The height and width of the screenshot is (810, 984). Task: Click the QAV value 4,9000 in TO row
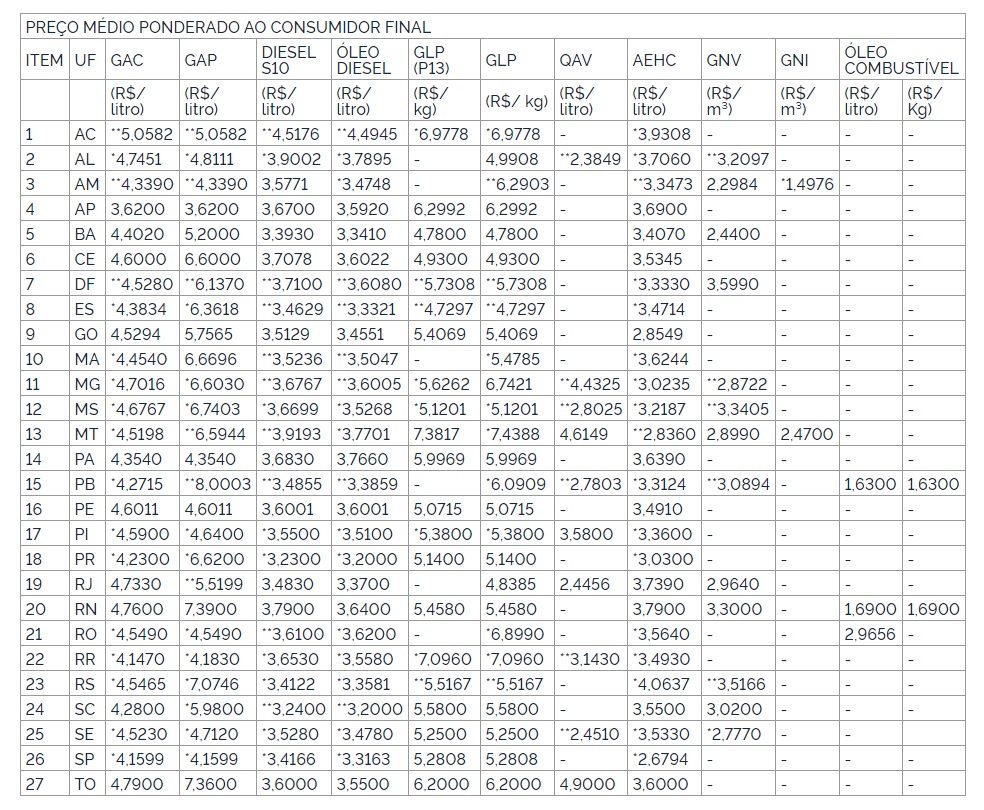tap(587, 784)
